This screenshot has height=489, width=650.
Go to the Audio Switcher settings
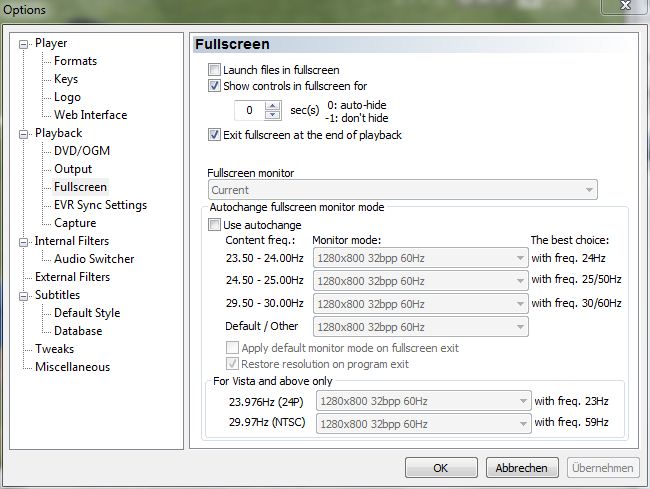[x=94, y=259]
